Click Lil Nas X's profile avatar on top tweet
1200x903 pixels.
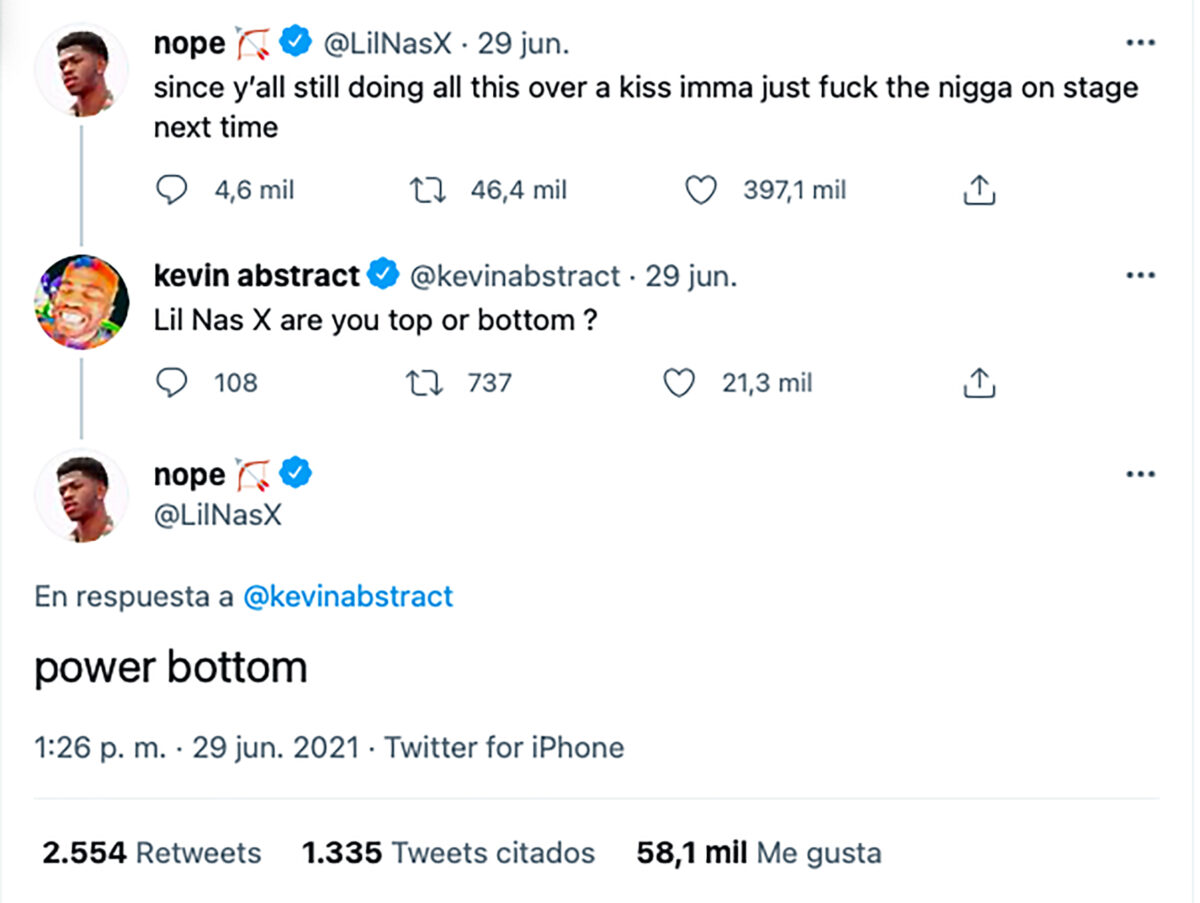[81, 68]
